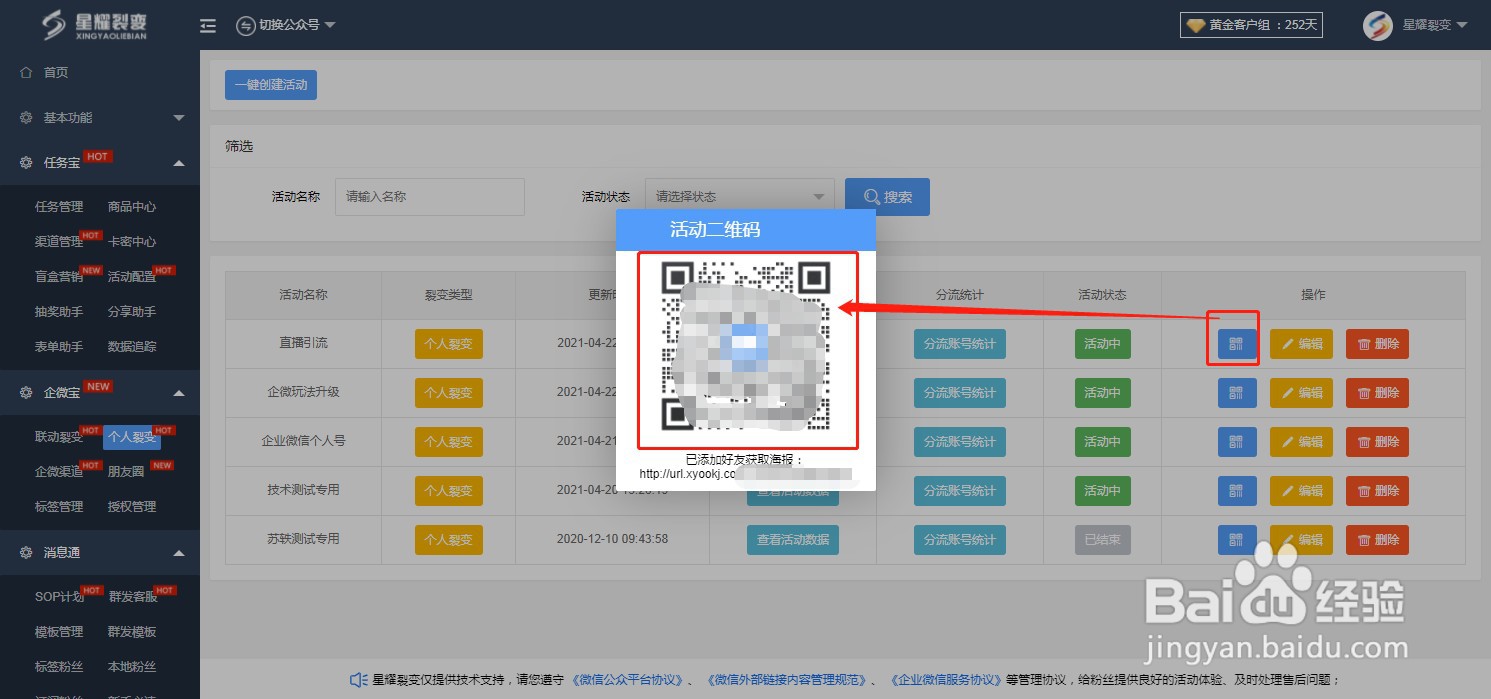This screenshot has width=1491, height=699.
Task: Open 表单助手 in the sidebar
Action: 59,347
